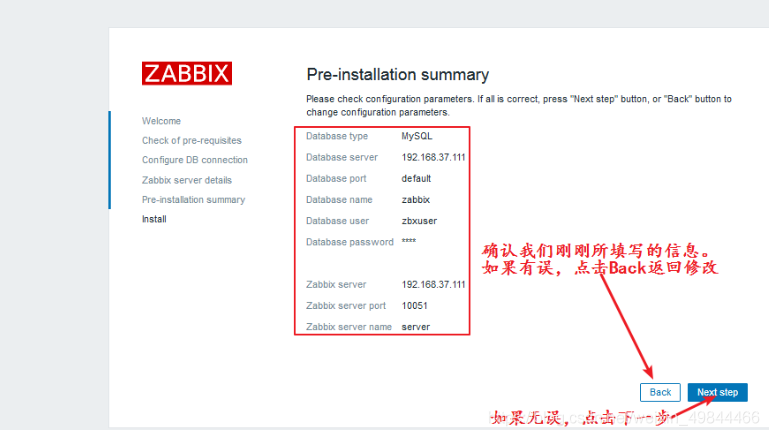Select the Install step in sidebar
The image size is (769, 436).
pos(154,219)
